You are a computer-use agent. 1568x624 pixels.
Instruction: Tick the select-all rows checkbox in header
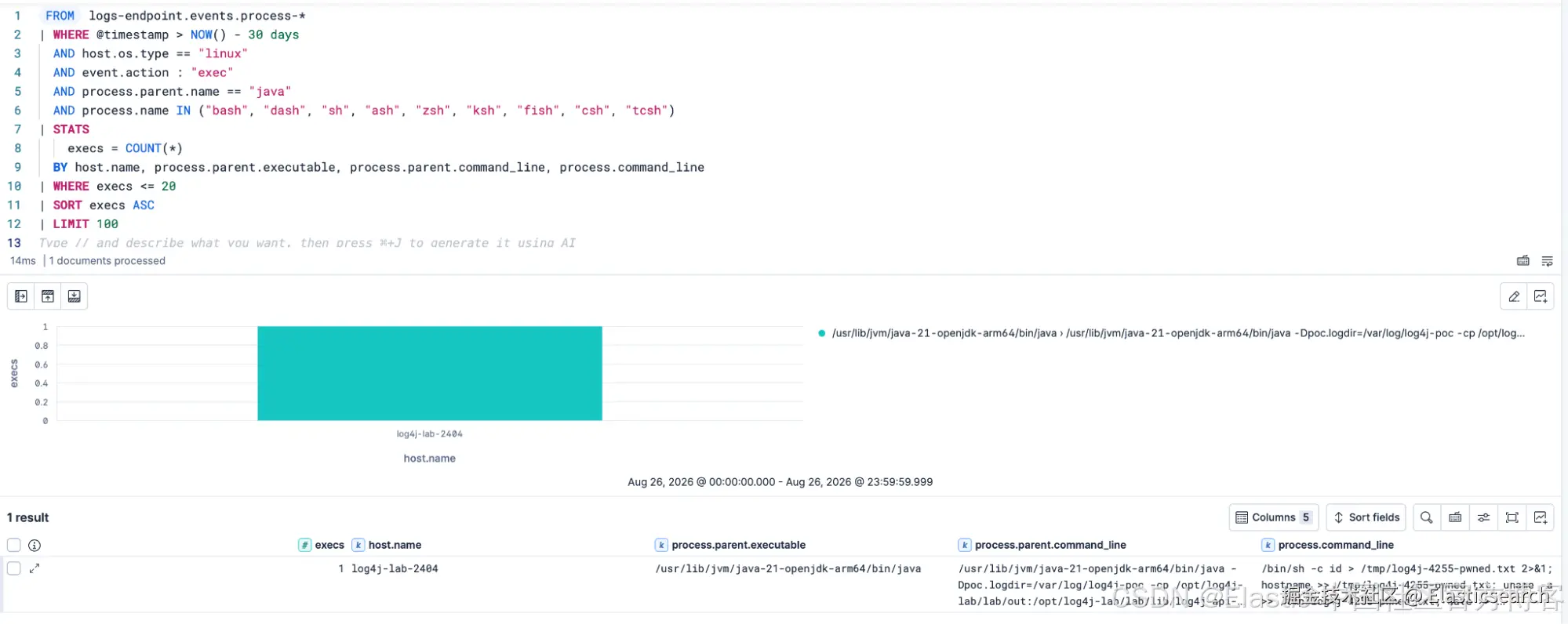point(13,545)
